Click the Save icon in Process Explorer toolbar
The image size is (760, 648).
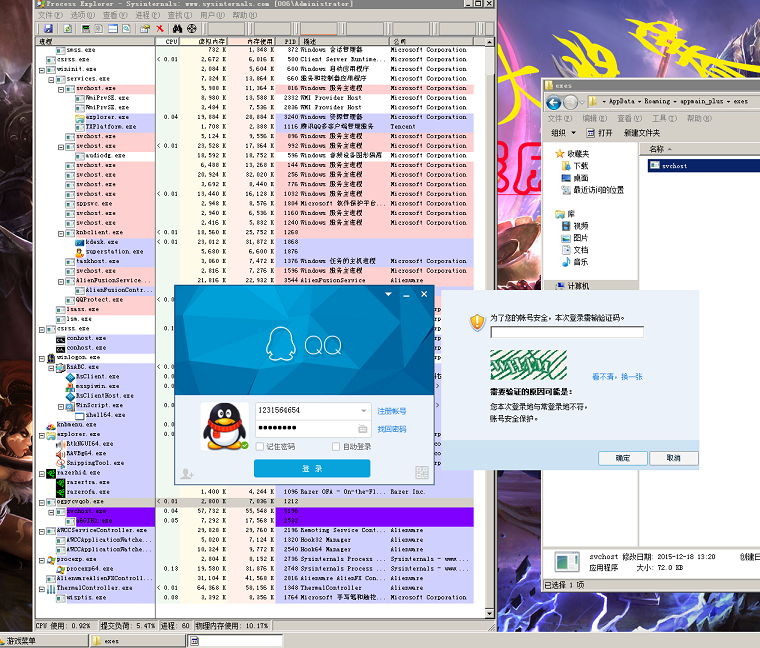pyautogui.click(x=48, y=29)
